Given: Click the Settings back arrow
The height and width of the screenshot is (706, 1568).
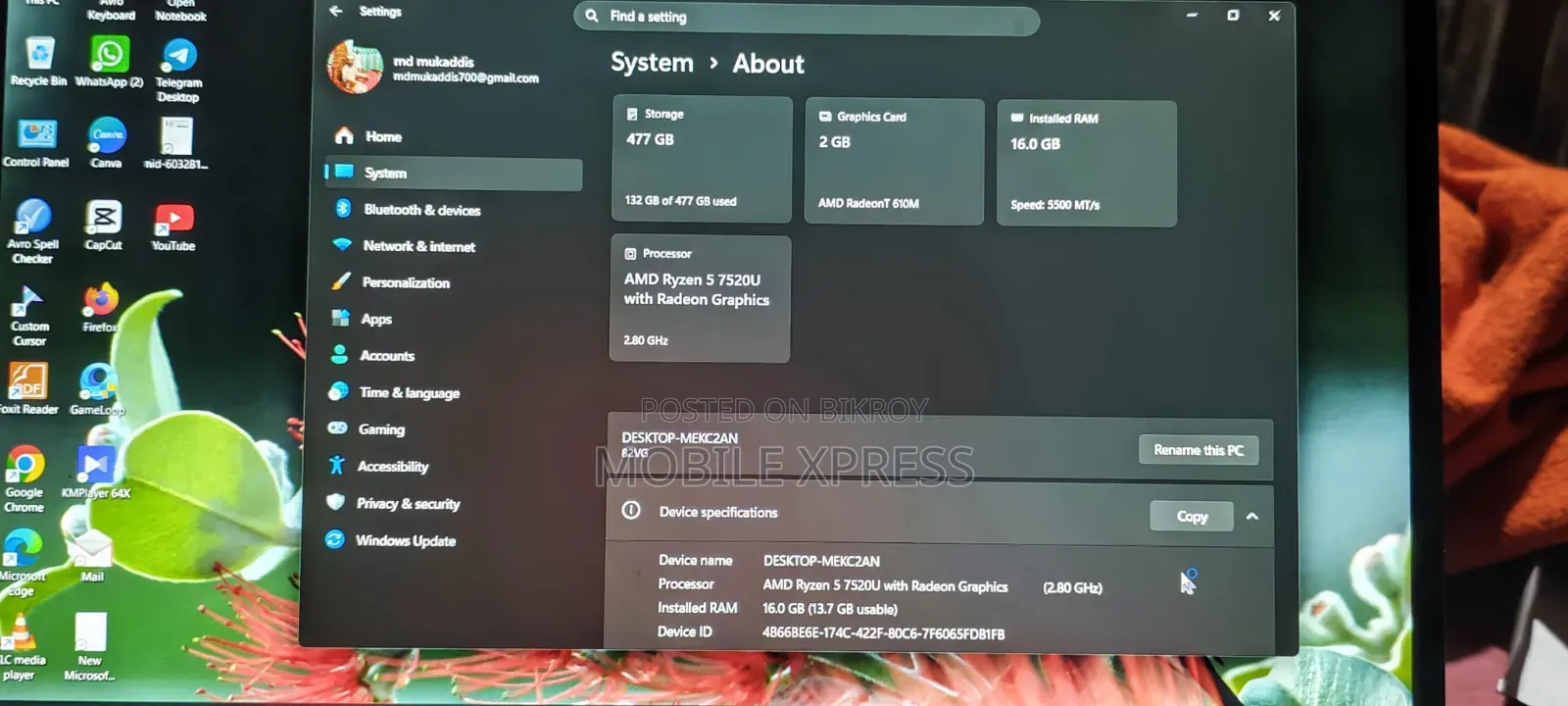Looking at the screenshot, I should click(336, 11).
